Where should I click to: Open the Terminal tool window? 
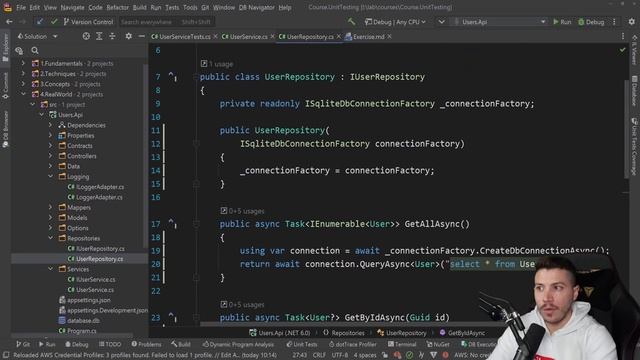402,344
